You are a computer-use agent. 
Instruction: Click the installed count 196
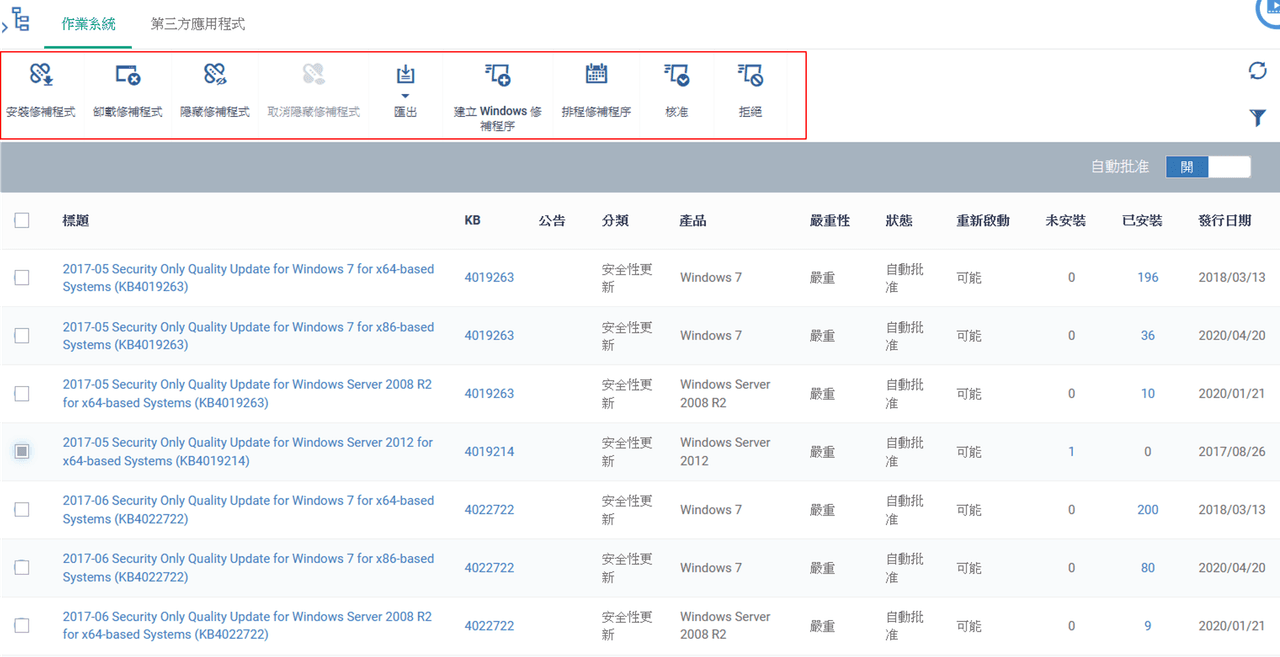(1148, 278)
